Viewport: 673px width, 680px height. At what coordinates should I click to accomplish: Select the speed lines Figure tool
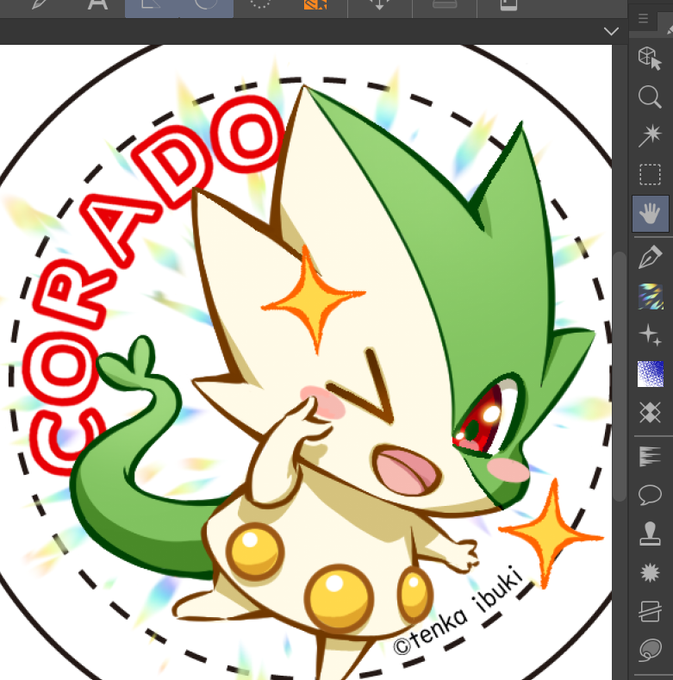click(x=650, y=456)
